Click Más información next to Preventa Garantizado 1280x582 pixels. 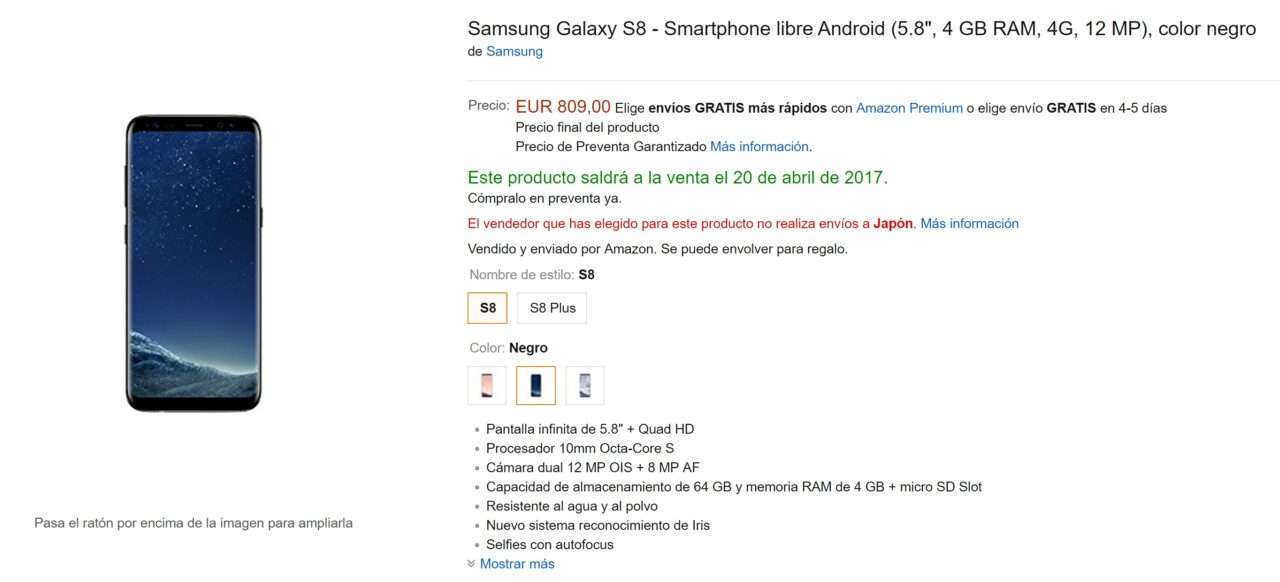759,146
